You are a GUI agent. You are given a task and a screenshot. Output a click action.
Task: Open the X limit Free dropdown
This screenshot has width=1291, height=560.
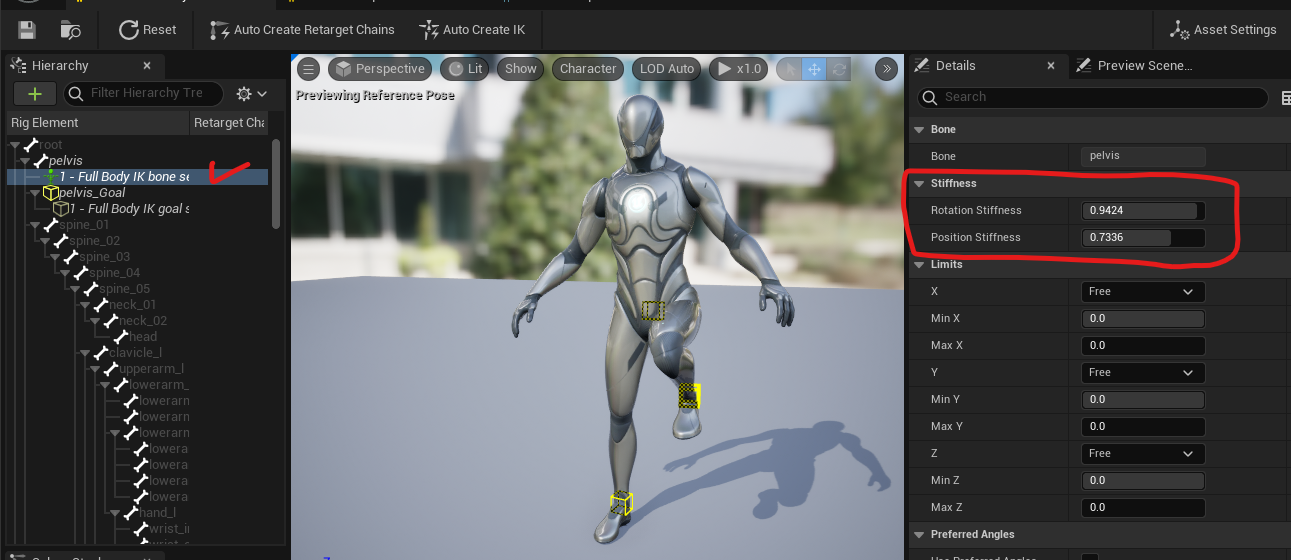[x=1143, y=291]
